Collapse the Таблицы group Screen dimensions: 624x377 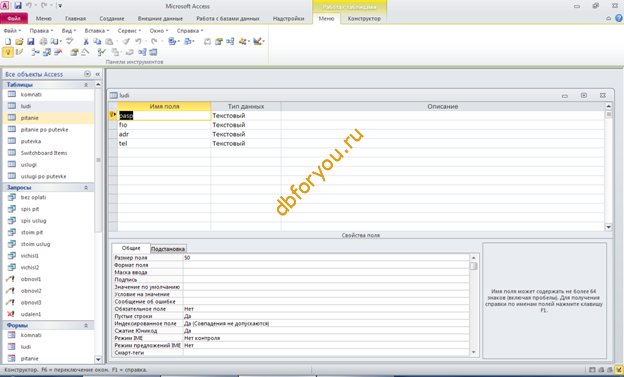coord(86,85)
